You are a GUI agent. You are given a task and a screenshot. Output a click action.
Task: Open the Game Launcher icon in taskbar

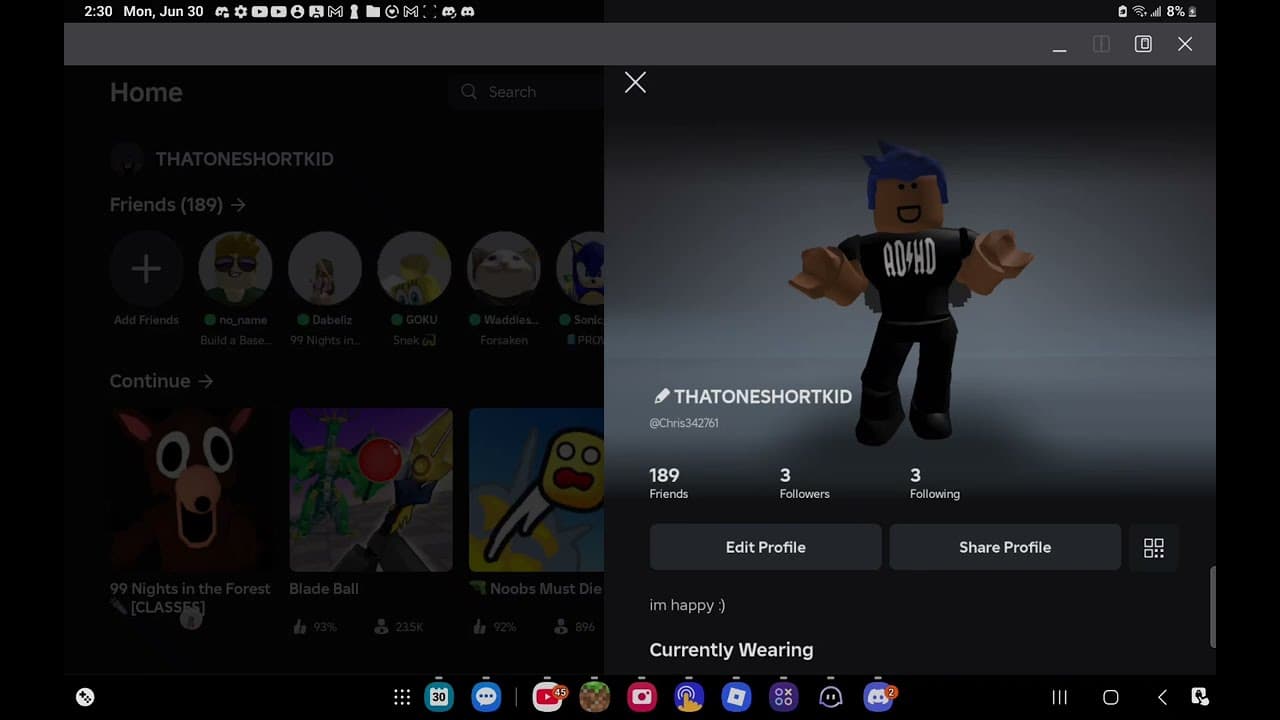click(x=784, y=697)
